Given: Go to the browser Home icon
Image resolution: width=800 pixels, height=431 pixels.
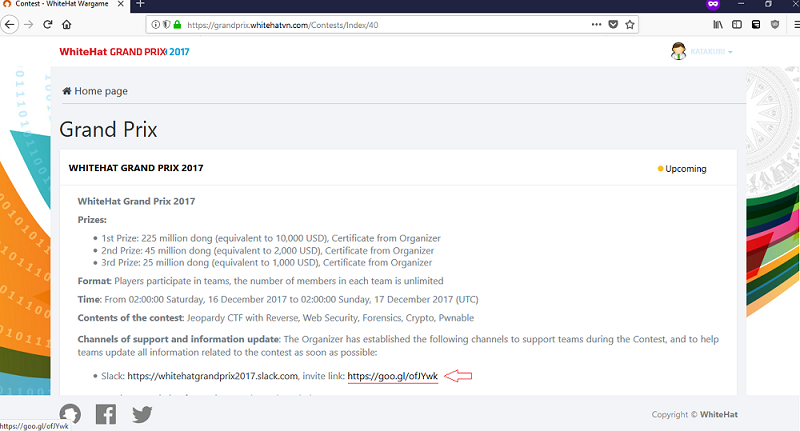Looking at the screenshot, I should tap(66, 23).
